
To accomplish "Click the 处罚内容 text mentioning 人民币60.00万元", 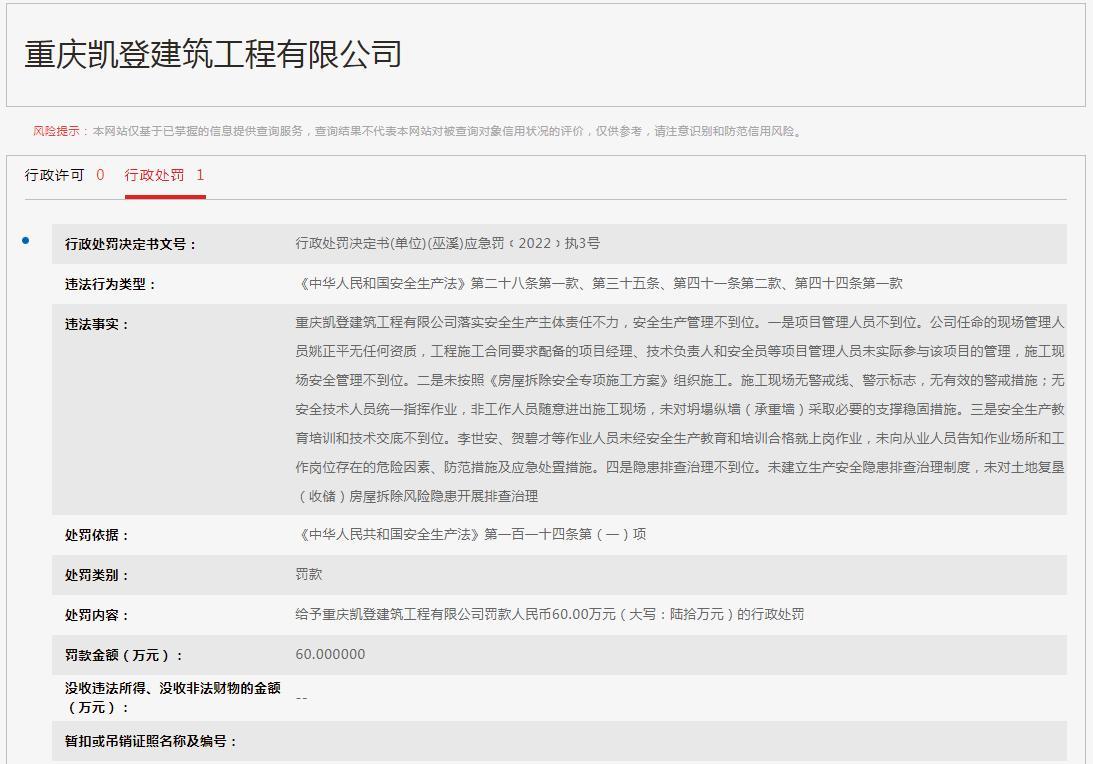I will click(x=549, y=614).
